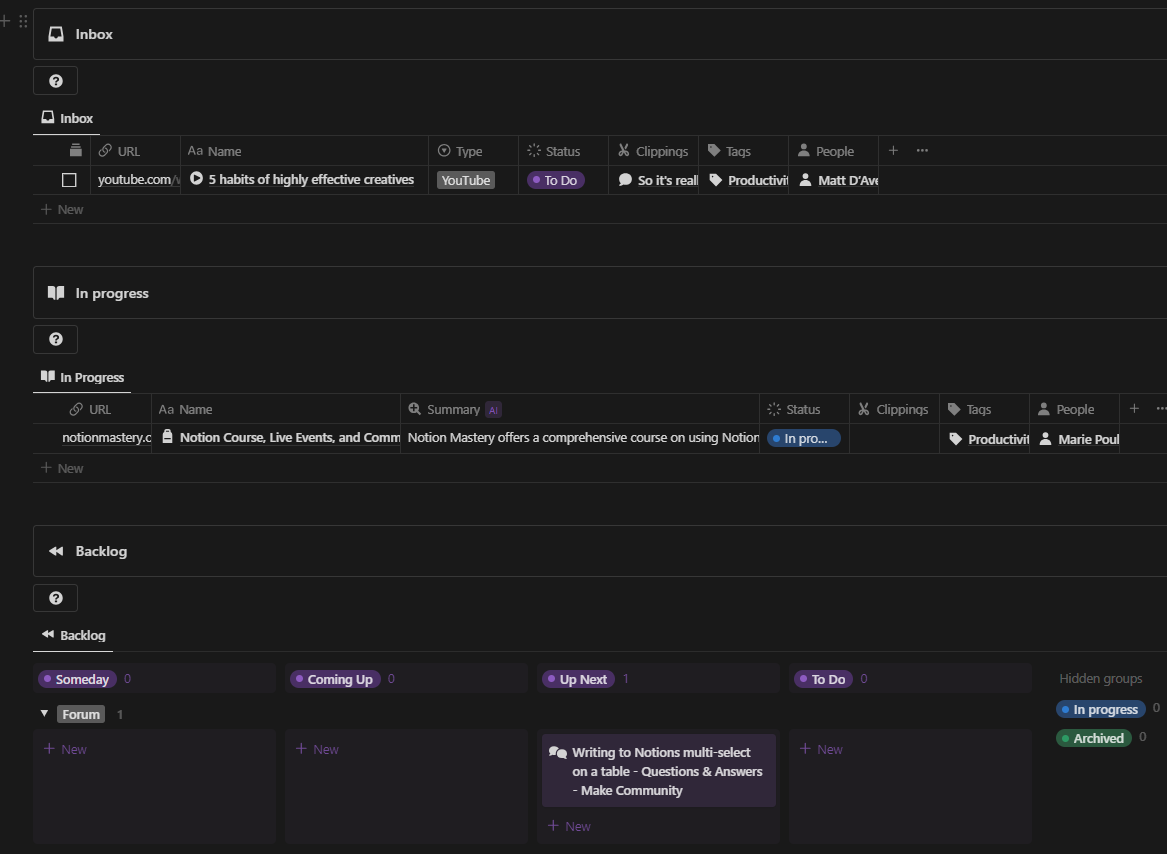Expand the Hidden groups section

click(x=1100, y=678)
